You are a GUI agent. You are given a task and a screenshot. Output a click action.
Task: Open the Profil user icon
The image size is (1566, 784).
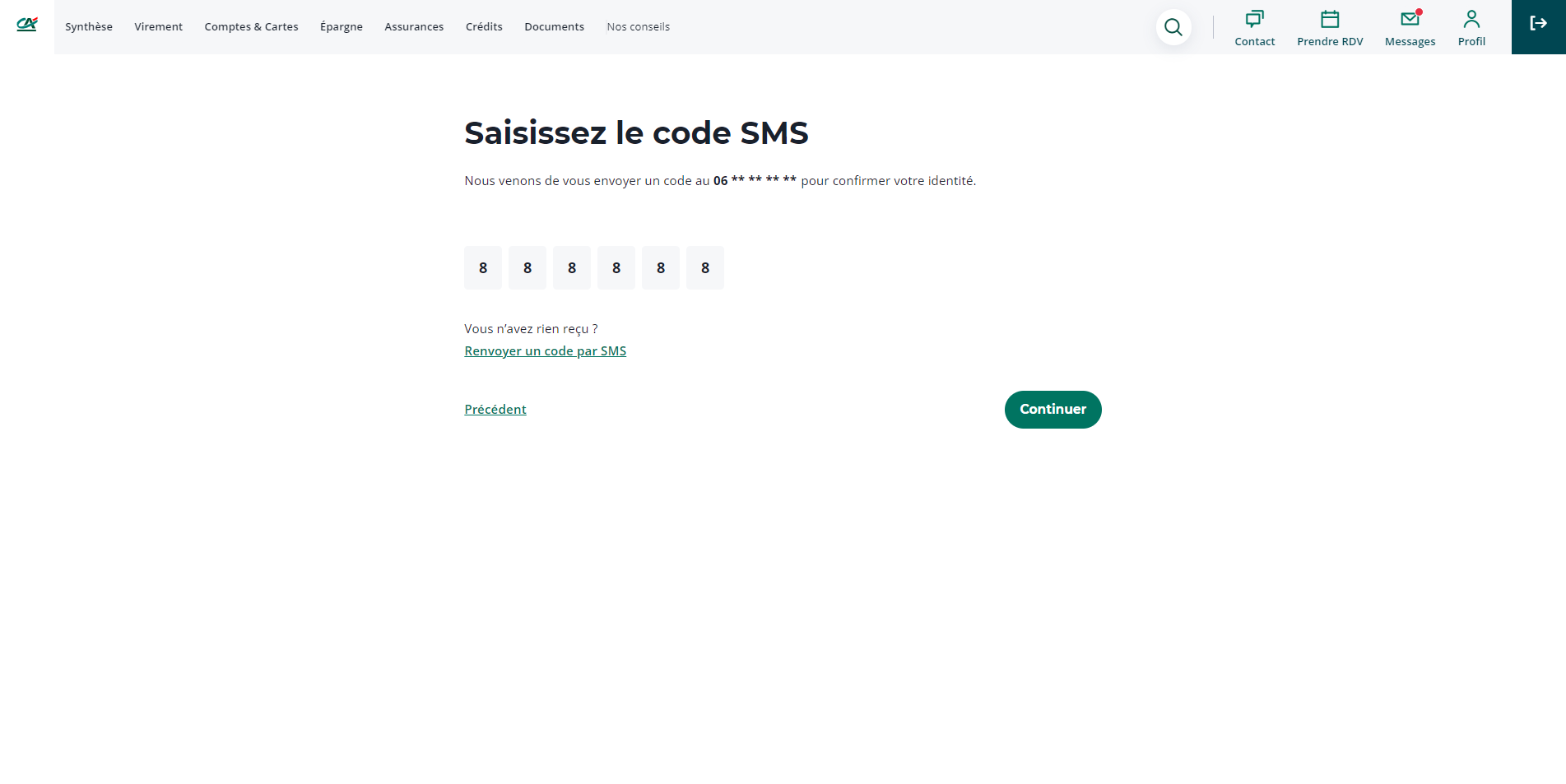pos(1471,19)
